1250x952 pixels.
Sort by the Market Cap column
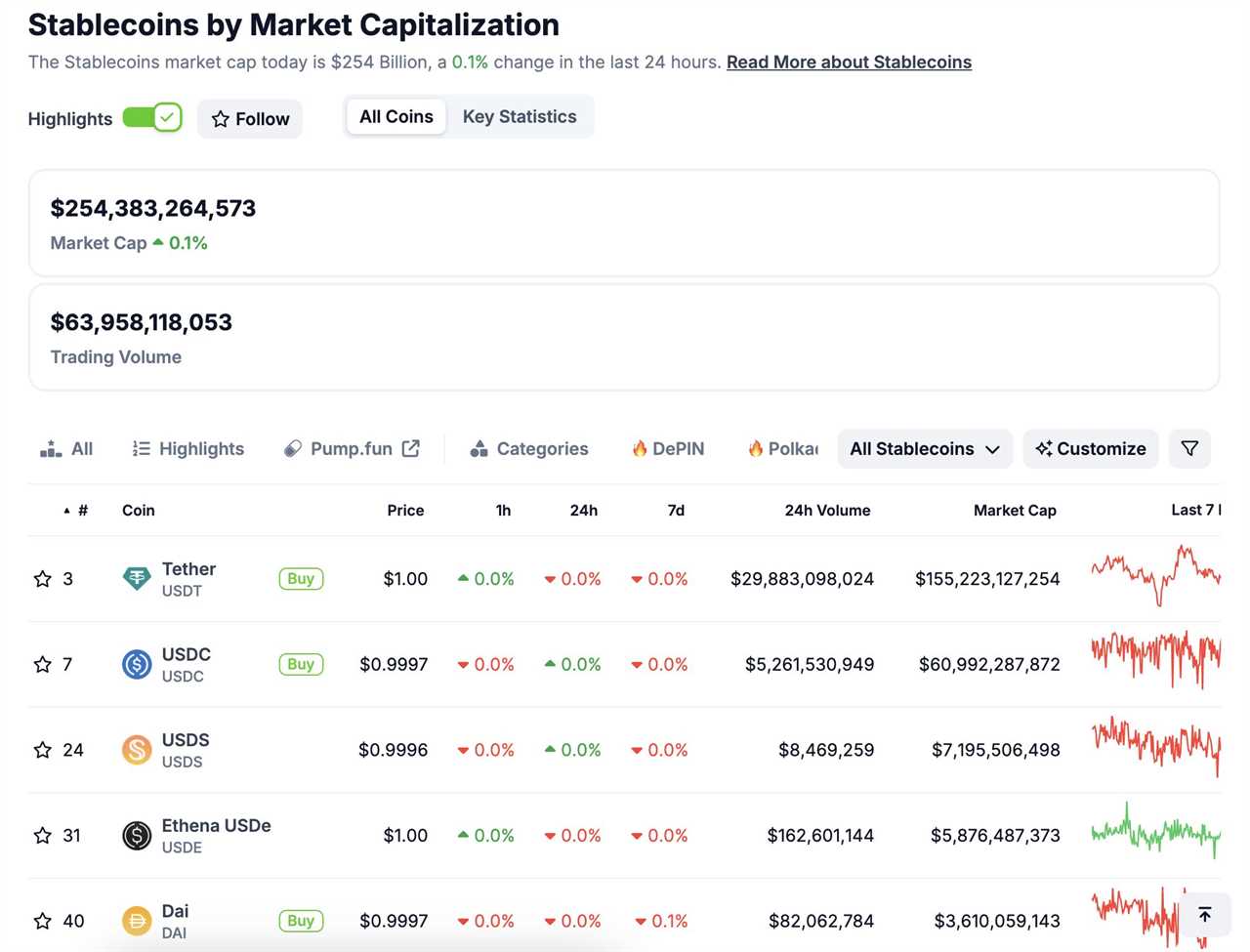tap(1015, 510)
